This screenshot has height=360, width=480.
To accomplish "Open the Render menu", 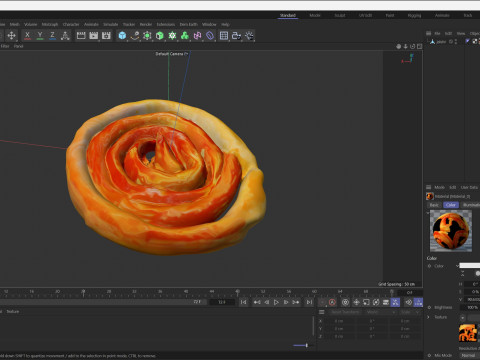I will pyautogui.click(x=146, y=24).
